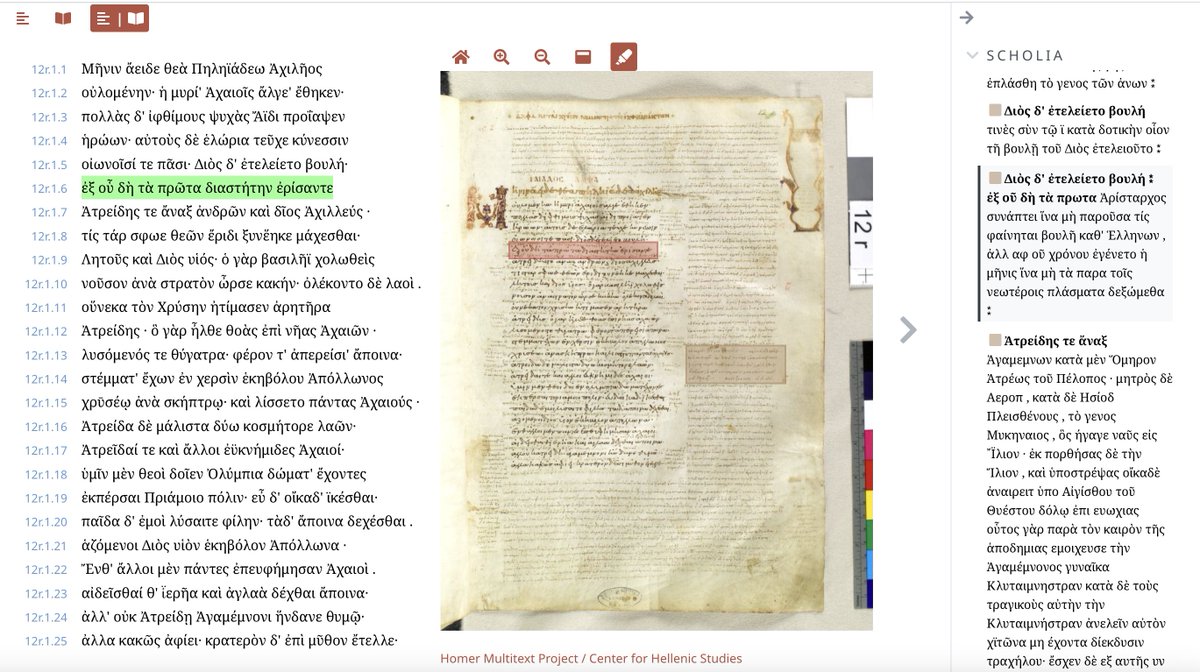Select line ἄλλα κακῶς ἀφίει
1200x672 pixels.
click(x=239, y=640)
